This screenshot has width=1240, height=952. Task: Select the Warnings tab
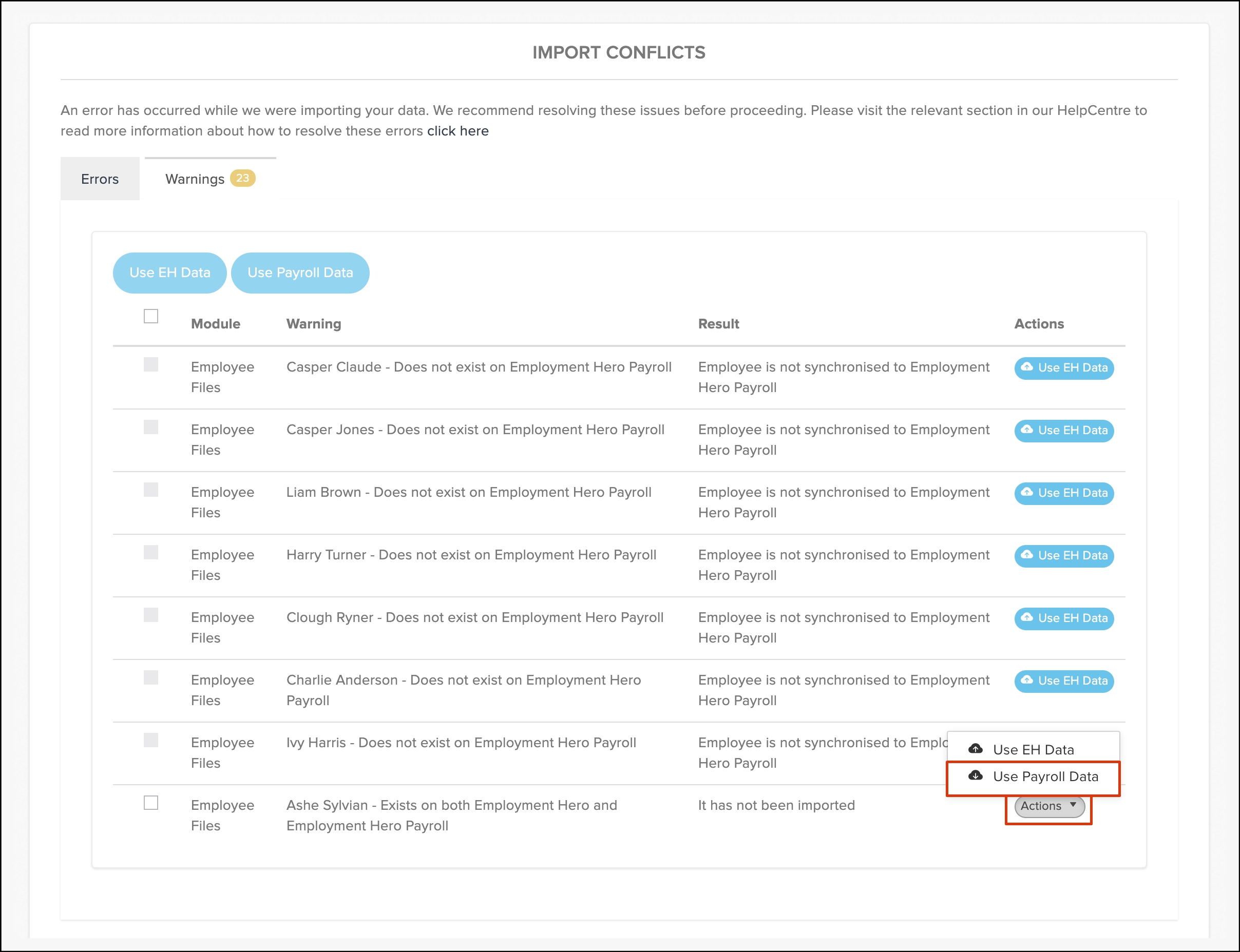(195, 179)
